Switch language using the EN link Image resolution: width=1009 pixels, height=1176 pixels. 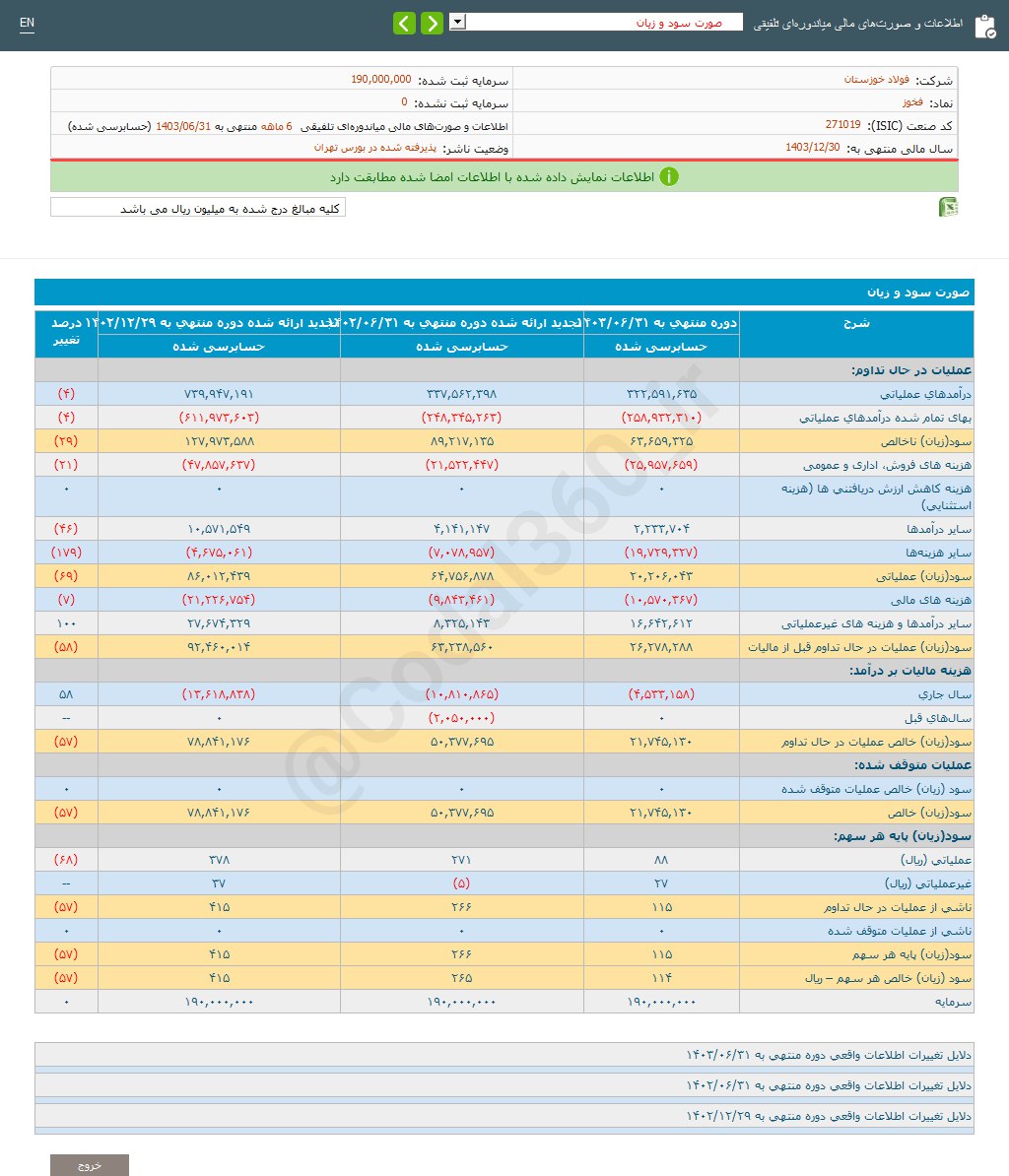point(27,22)
